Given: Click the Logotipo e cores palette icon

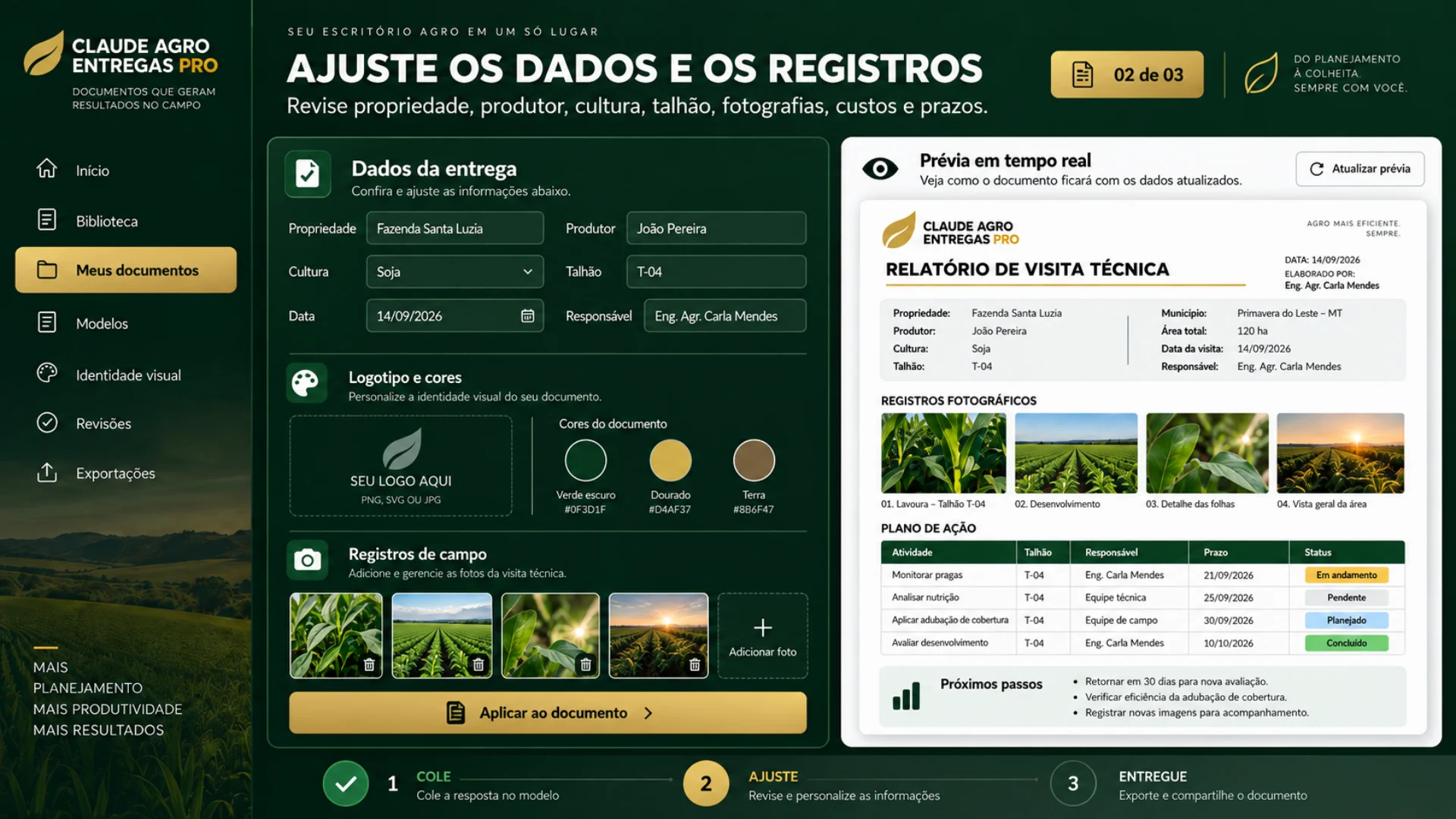Looking at the screenshot, I should (x=306, y=383).
